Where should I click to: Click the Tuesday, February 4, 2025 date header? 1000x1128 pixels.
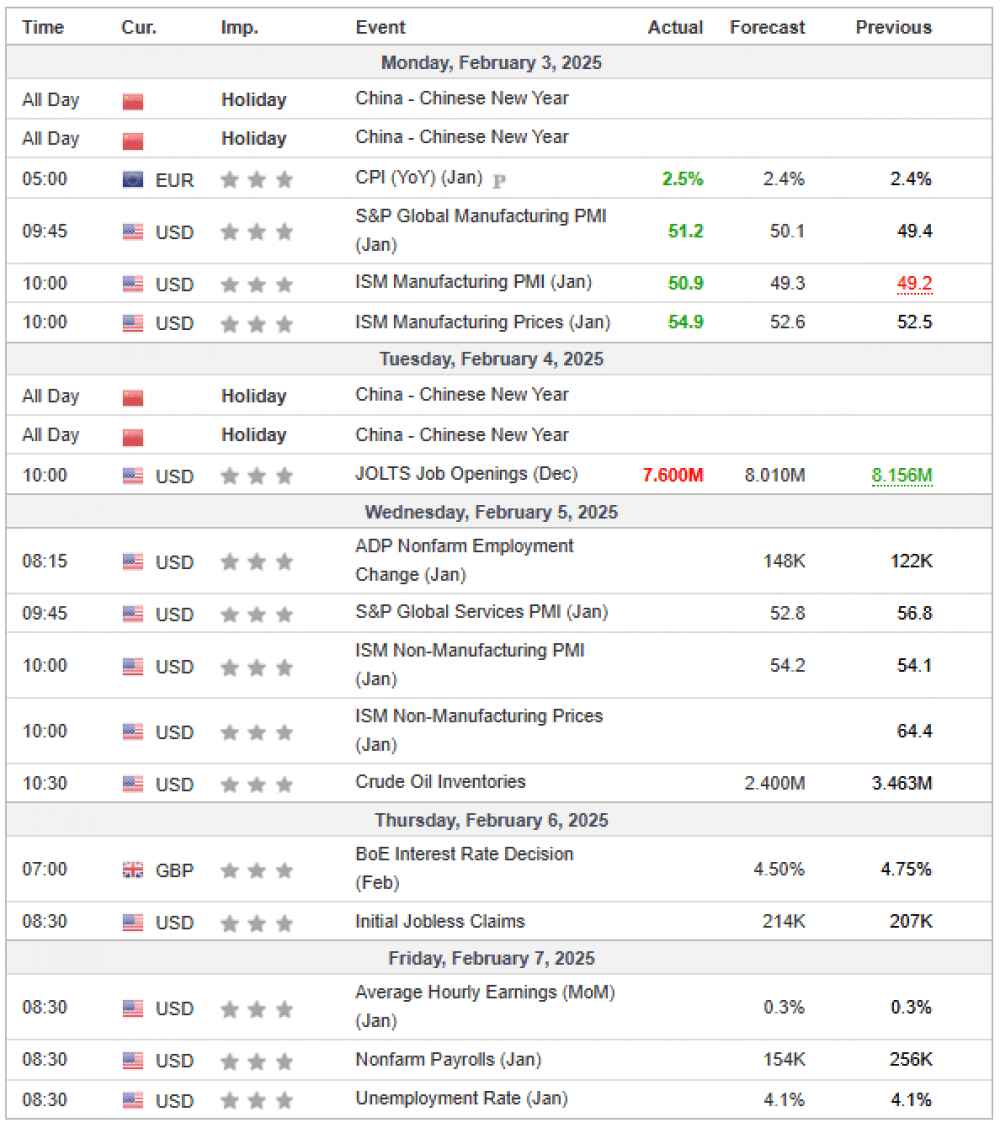tap(491, 359)
